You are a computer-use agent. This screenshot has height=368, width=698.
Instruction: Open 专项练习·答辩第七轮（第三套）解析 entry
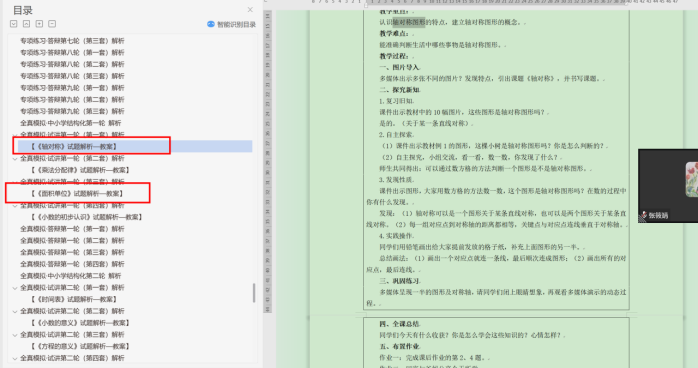click(72, 41)
